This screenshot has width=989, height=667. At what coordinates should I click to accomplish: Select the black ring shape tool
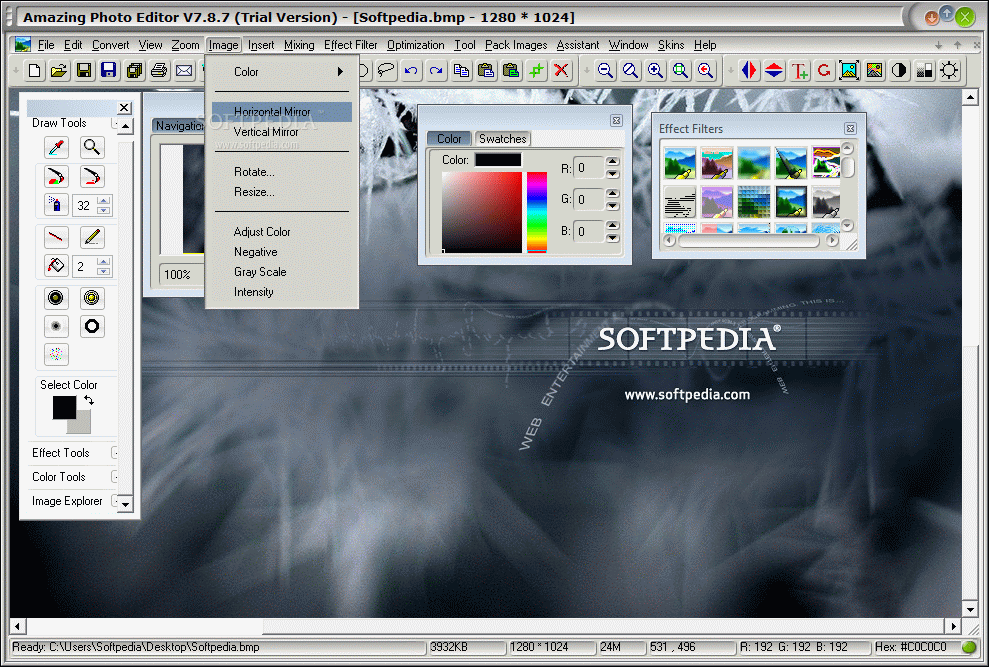click(x=92, y=326)
